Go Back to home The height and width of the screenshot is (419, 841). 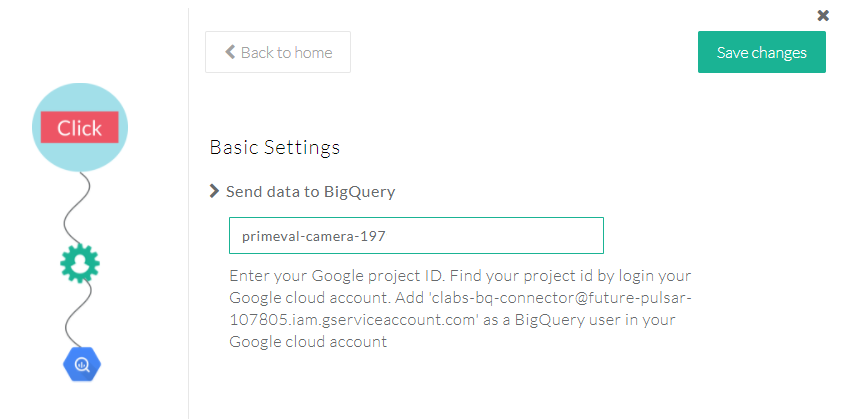278,52
